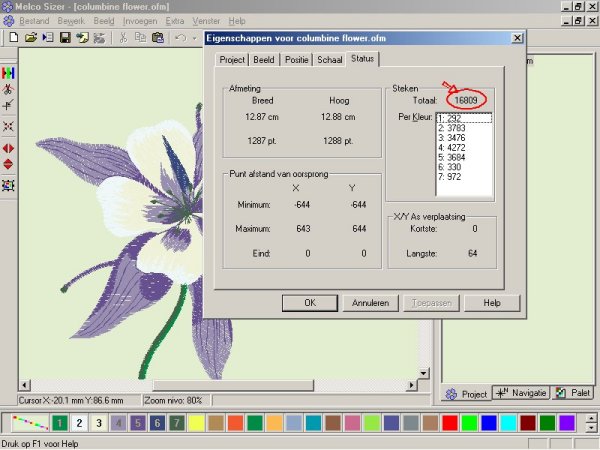Cut selection with the scissors icon
This screenshot has width=600, height=450.
(123, 38)
